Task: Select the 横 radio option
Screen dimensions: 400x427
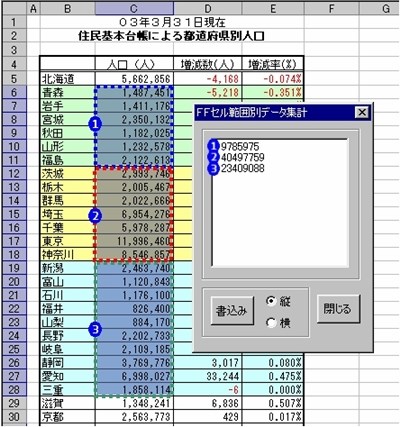Action: pyautogui.click(x=279, y=323)
